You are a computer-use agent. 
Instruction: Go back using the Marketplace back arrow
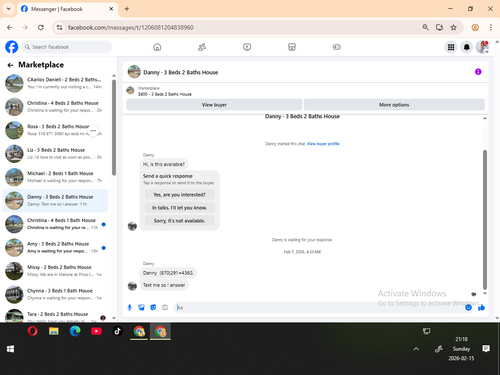point(10,65)
